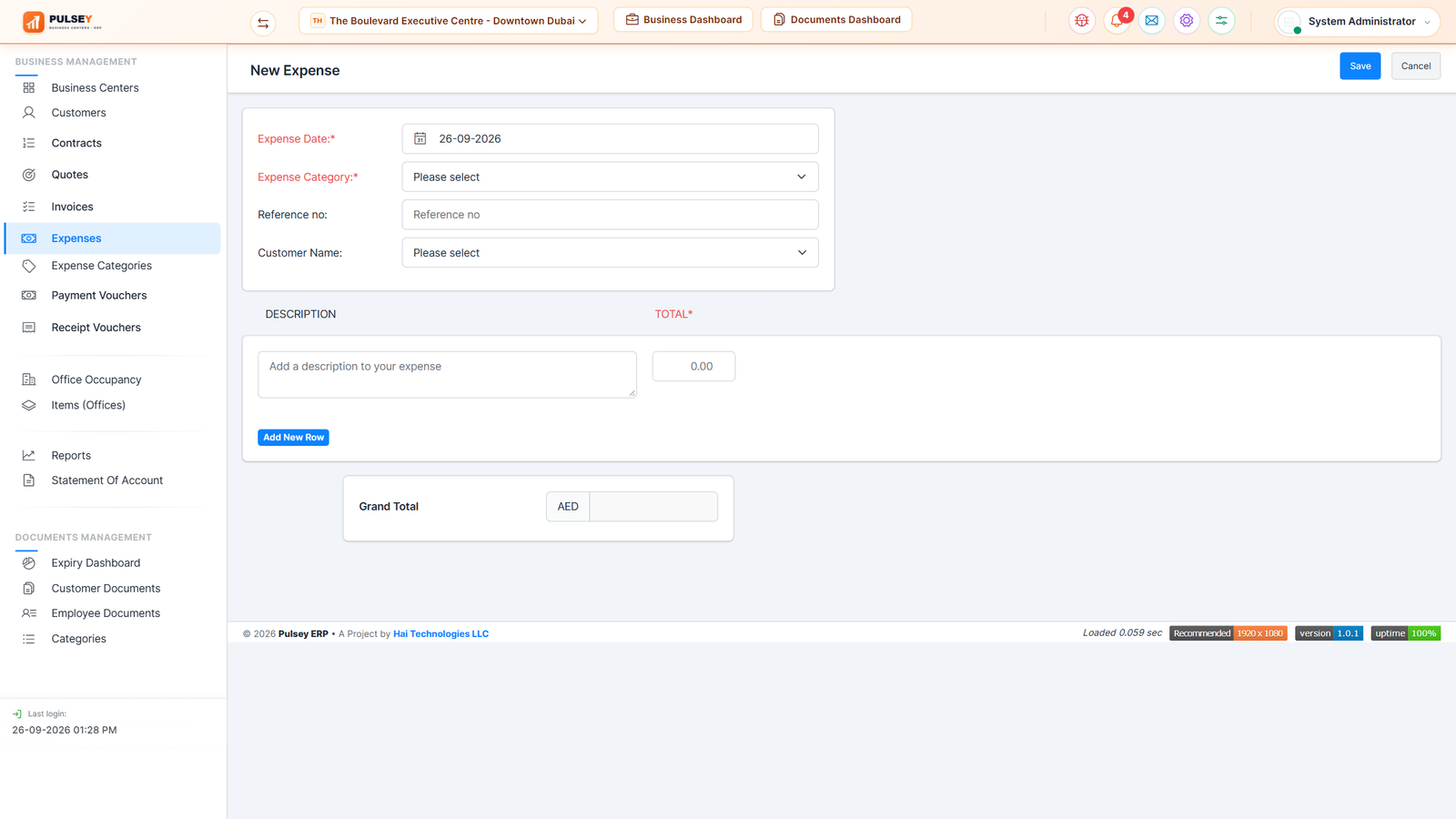The width and height of the screenshot is (1456, 819).
Task: Open Statement Of Account
Action: [107, 480]
